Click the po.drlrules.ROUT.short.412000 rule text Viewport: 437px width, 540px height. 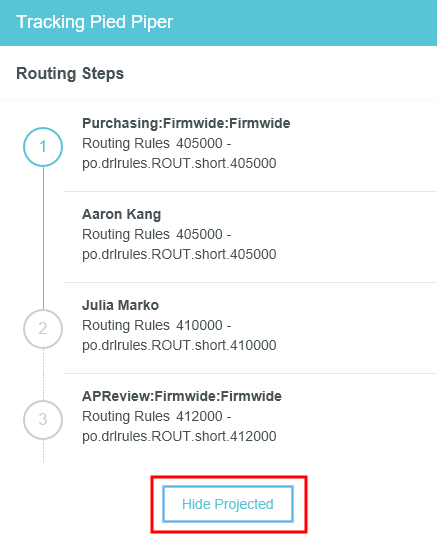tap(179, 436)
